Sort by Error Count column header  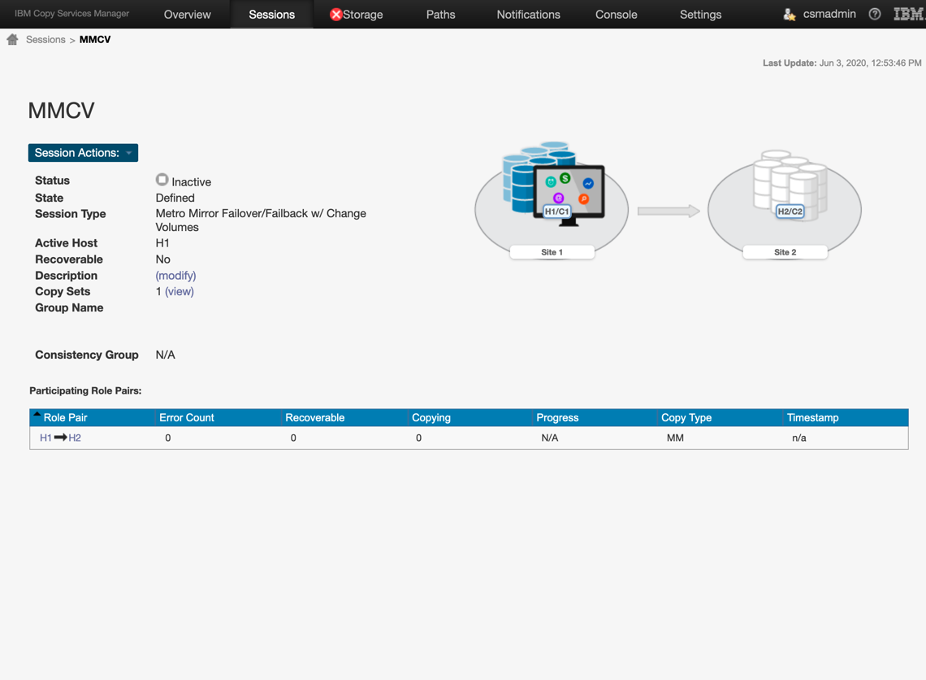click(187, 418)
